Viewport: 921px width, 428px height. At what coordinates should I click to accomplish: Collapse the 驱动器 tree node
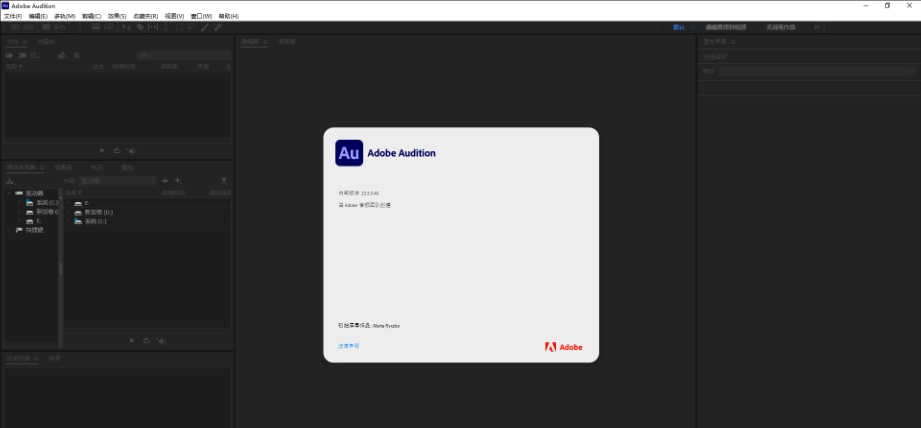pyautogui.click(x=9, y=193)
